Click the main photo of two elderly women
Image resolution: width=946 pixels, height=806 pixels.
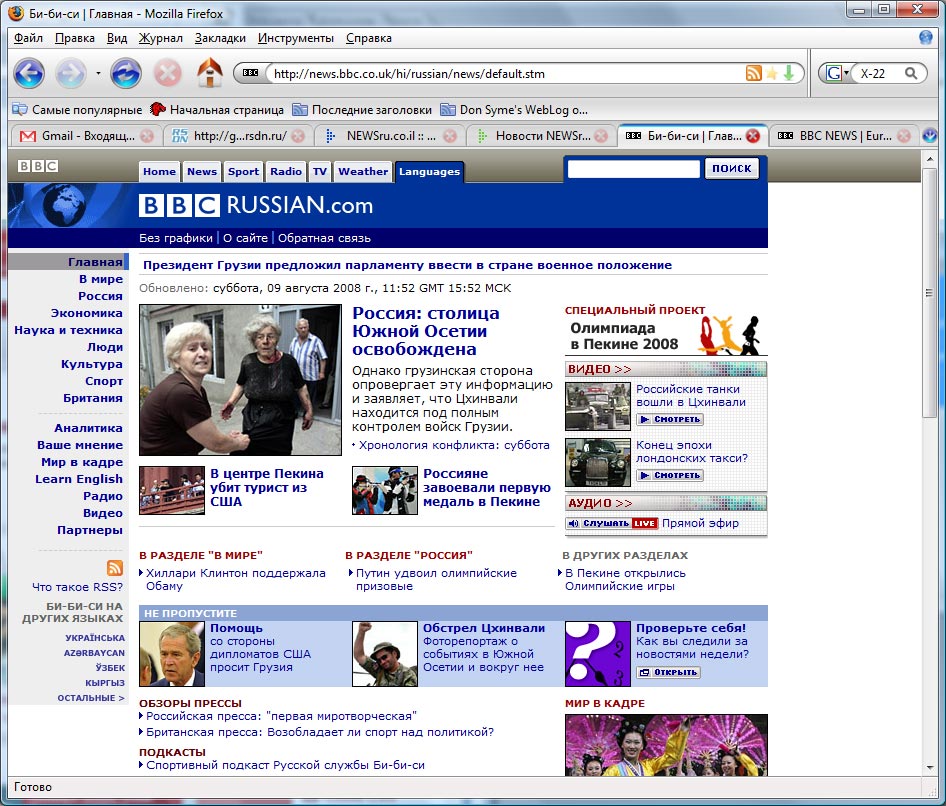pyautogui.click(x=240, y=380)
